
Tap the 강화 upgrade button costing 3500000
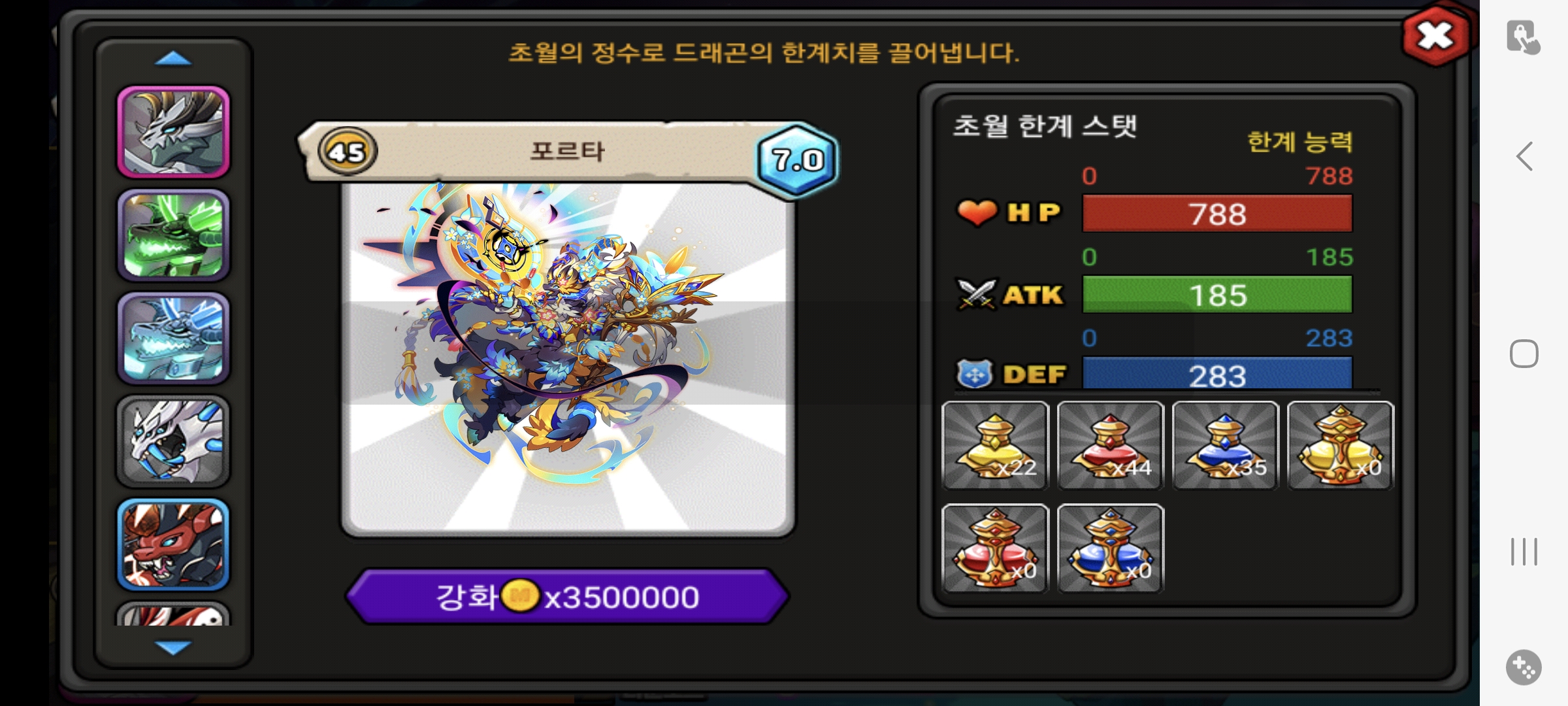tap(567, 597)
